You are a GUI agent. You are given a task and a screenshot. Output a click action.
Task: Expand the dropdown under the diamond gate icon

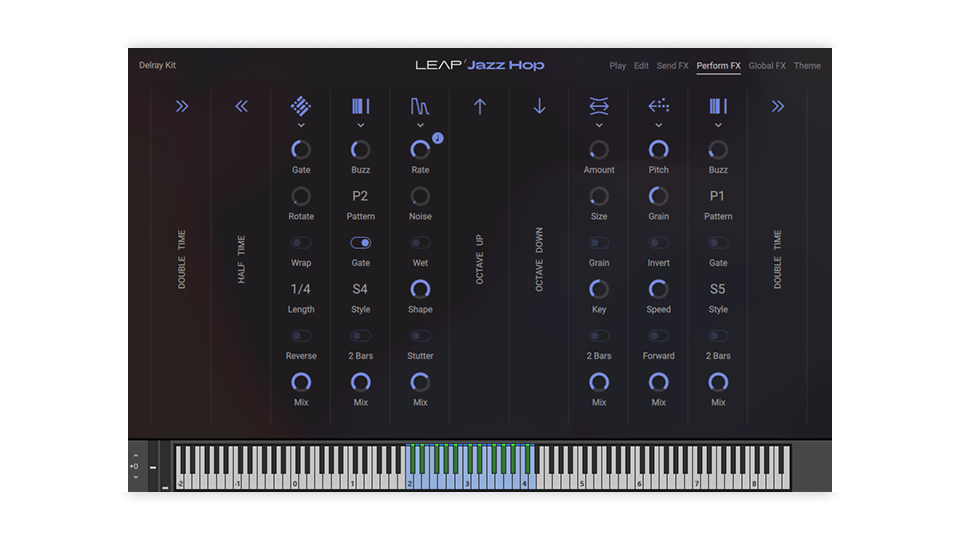tap(301, 126)
